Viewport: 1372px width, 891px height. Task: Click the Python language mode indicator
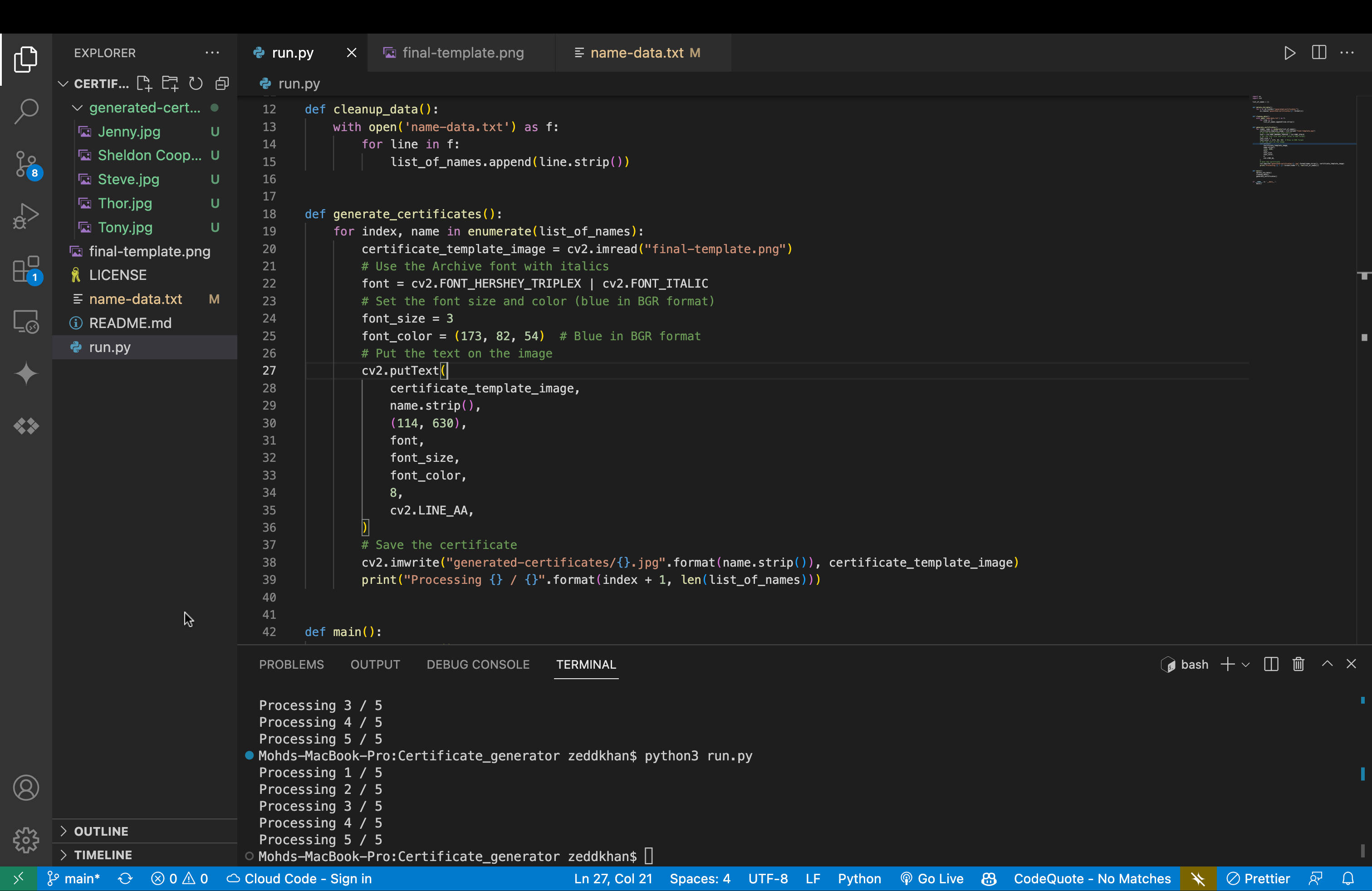[x=859, y=878]
